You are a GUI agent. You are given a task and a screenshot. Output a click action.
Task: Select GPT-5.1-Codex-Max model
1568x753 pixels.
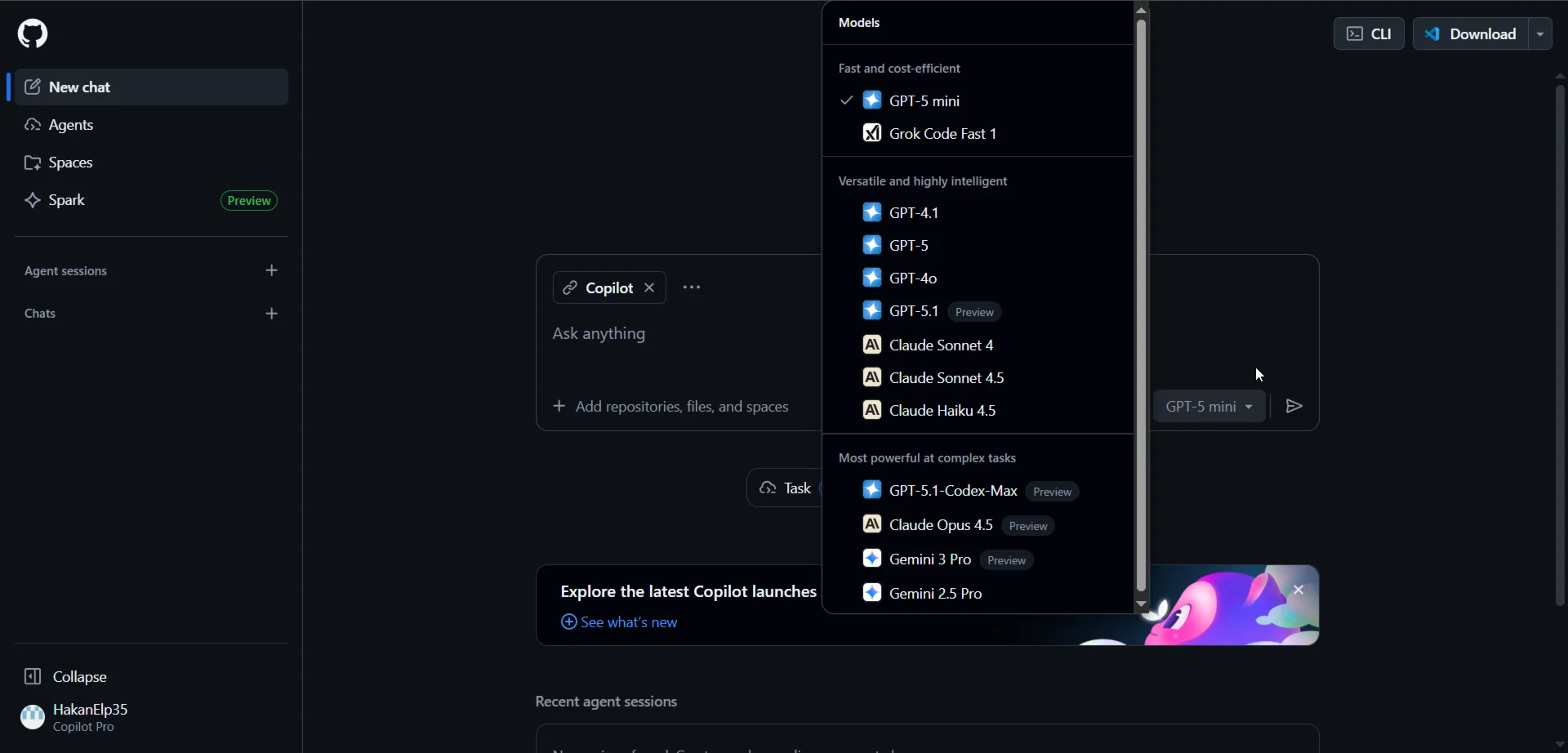point(978,491)
